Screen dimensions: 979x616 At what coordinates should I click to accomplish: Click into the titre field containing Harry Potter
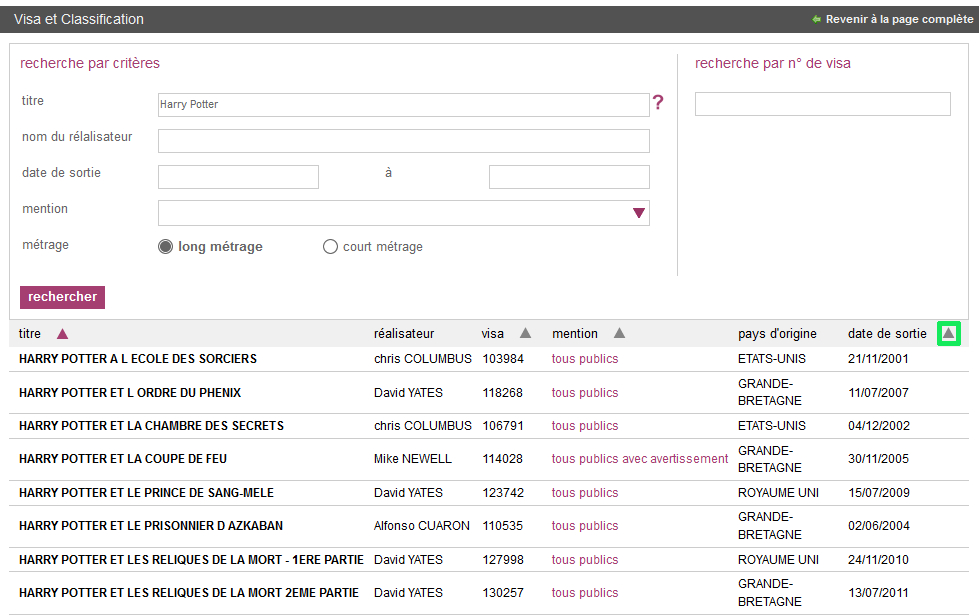403,105
